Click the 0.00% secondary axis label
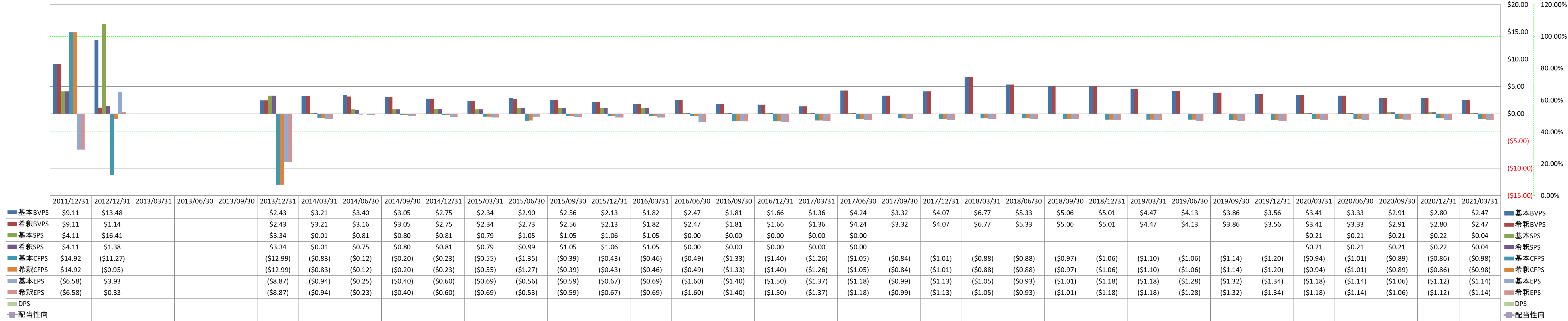The height and width of the screenshot is (321, 1568). pos(1550,196)
